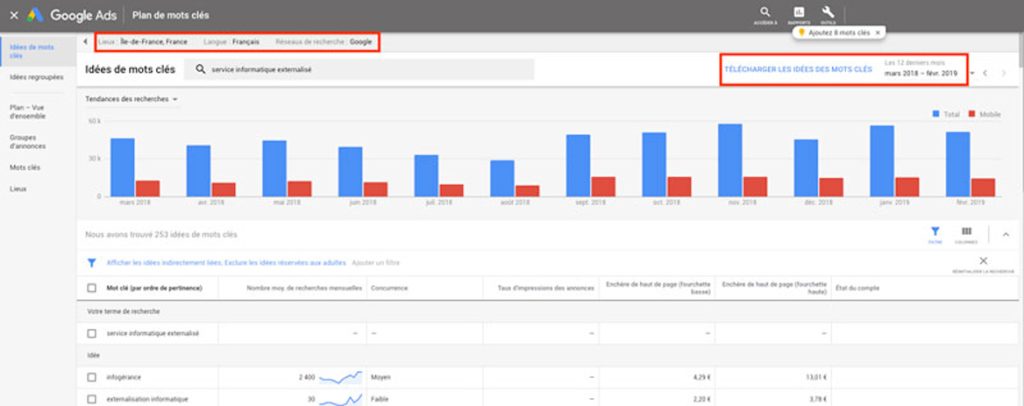
Task: Click the blue Total legend swatch
Action: (x=935, y=114)
